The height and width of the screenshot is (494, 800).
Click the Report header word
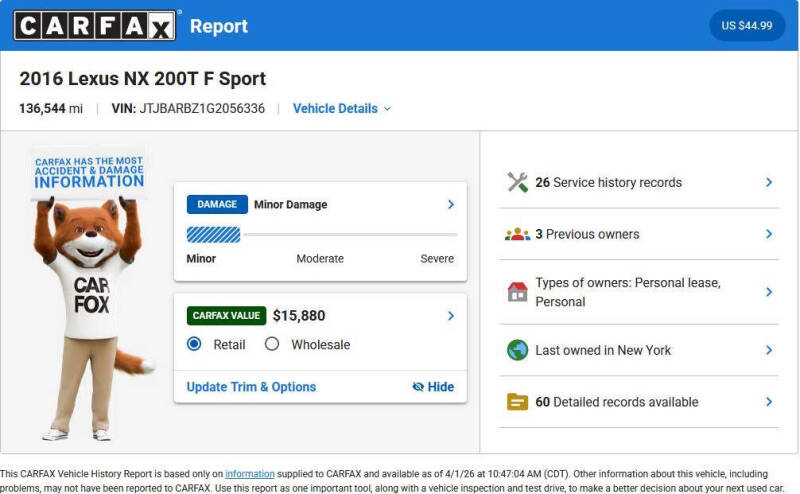click(x=219, y=26)
